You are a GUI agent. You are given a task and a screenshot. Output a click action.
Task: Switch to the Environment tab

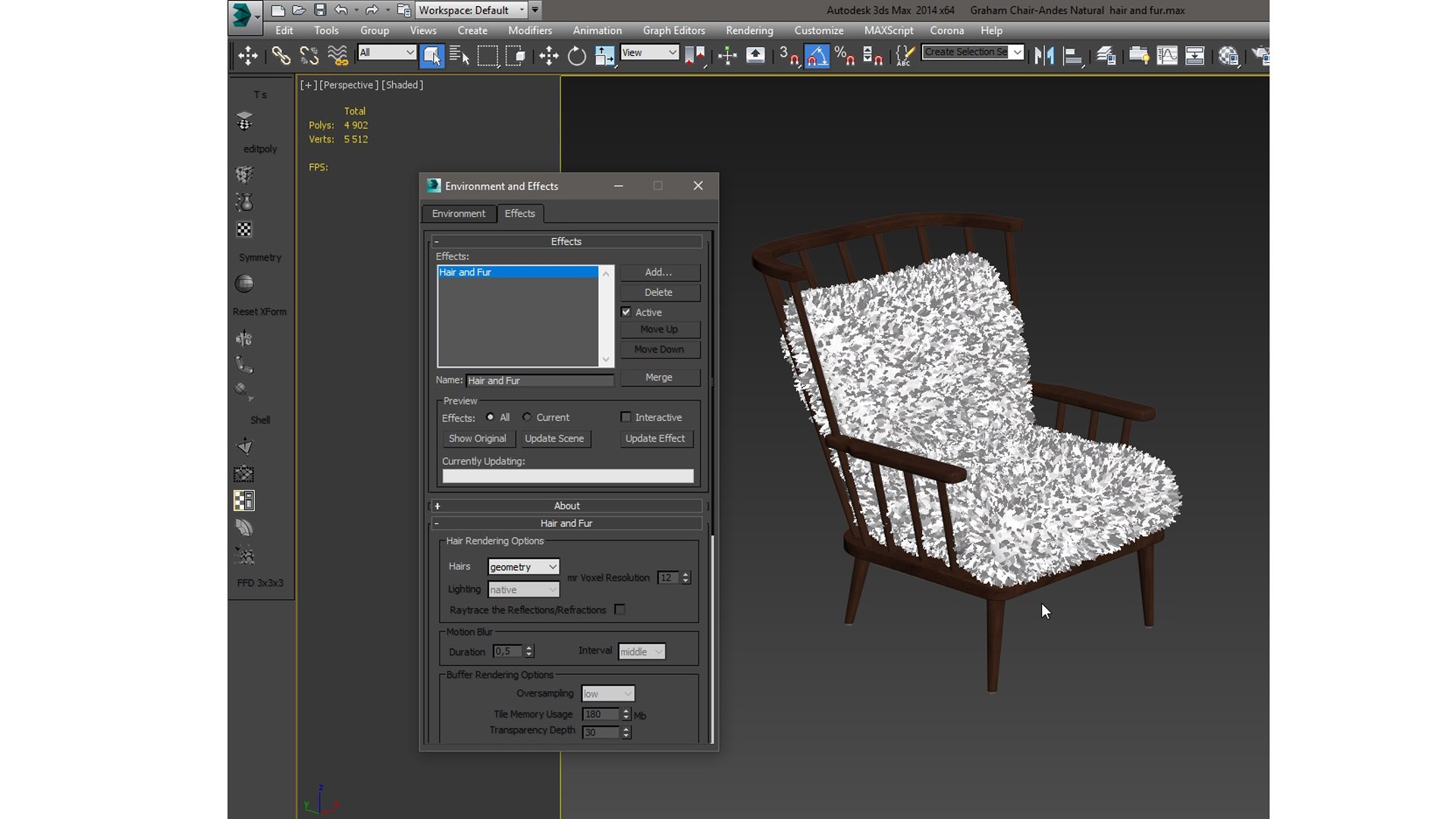(x=458, y=213)
